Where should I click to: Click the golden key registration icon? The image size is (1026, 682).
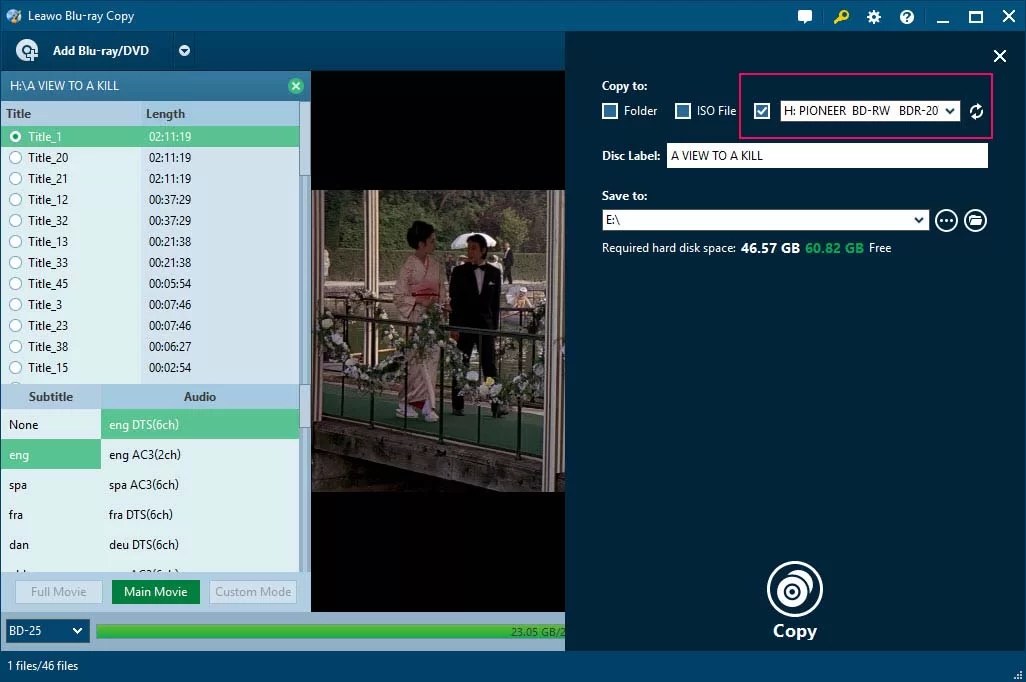(x=841, y=16)
